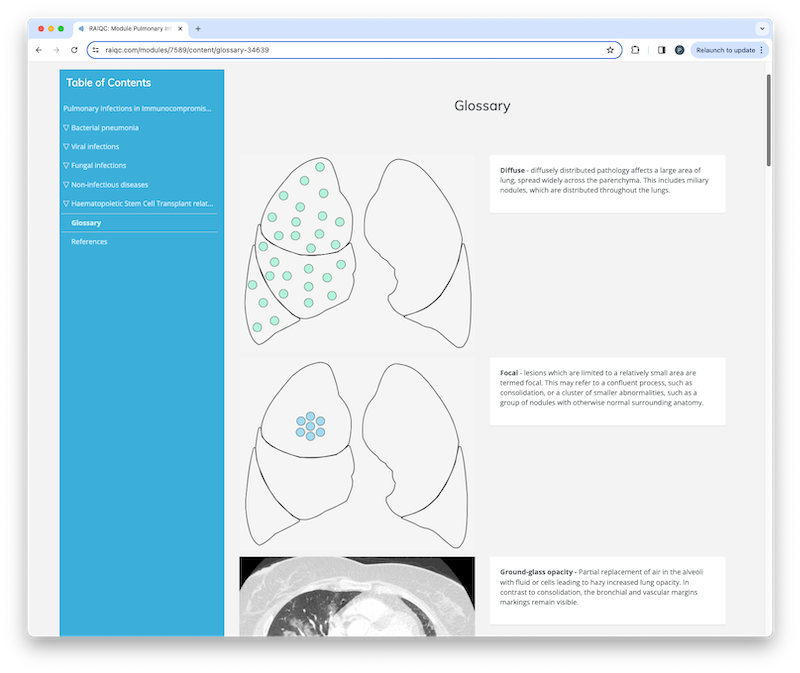Reload the page with the refresh icon
Image resolution: width=800 pixels, height=673 pixels.
[74, 50]
